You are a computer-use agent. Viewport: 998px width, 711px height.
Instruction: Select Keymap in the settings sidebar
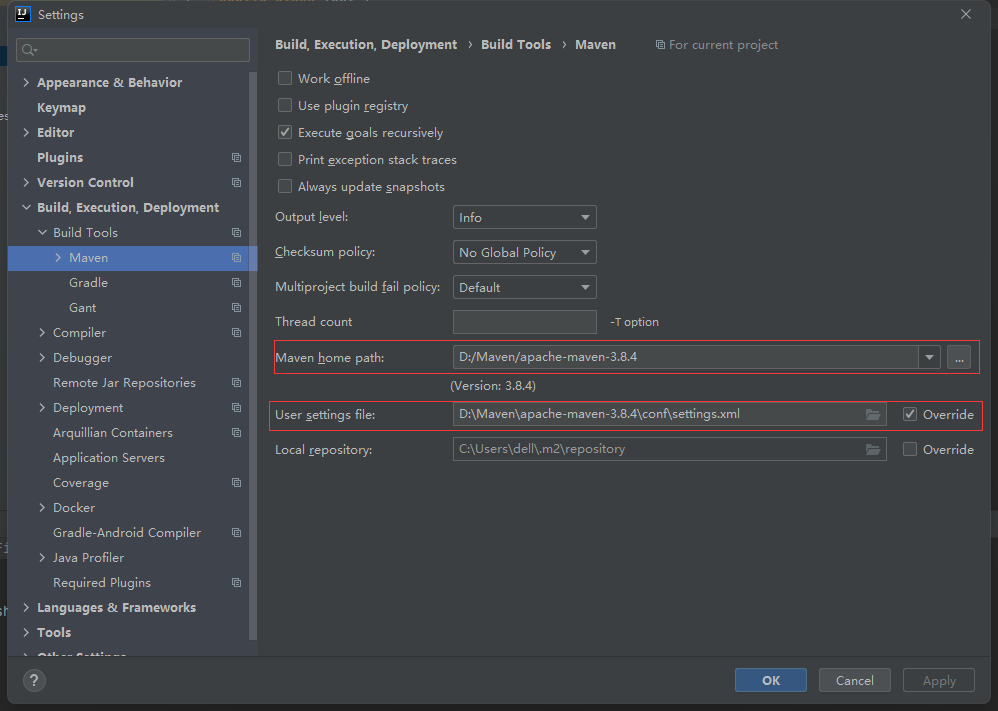tap(61, 107)
